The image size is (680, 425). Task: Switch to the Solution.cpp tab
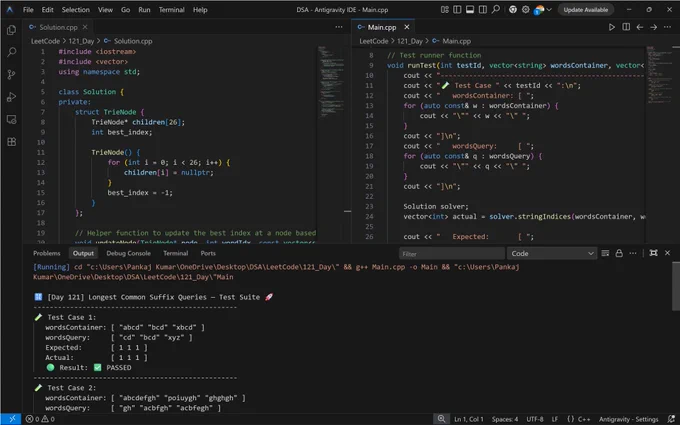coord(58,27)
